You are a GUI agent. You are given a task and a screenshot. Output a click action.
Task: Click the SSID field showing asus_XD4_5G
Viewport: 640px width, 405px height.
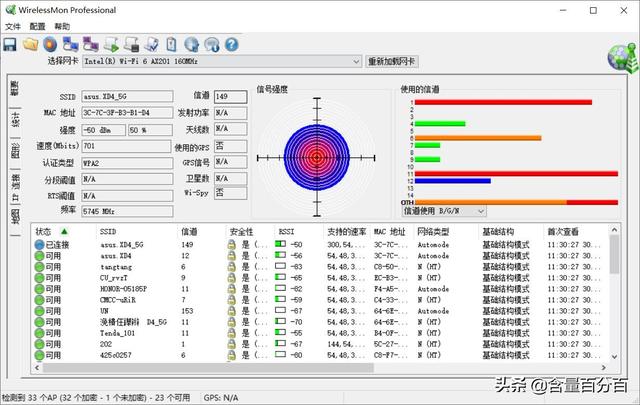coord(127,96)
